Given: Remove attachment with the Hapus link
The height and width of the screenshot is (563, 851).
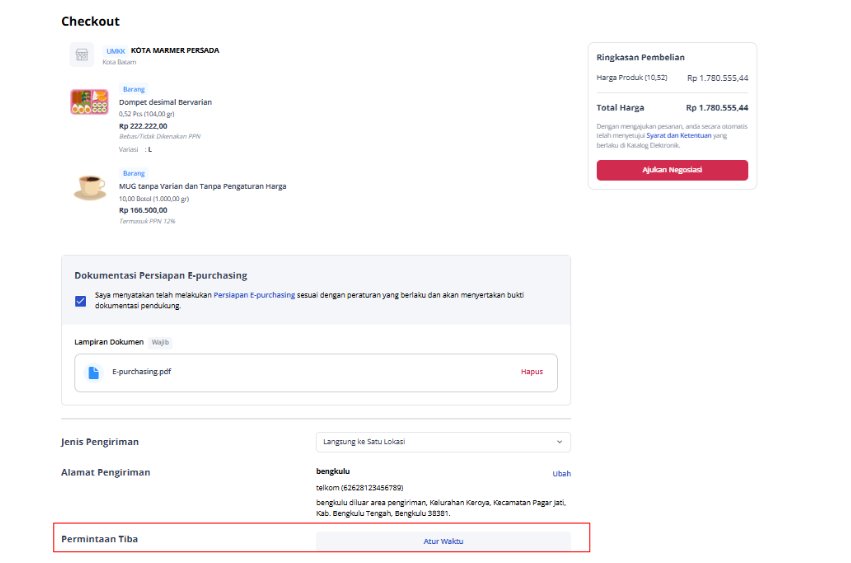Looking at the screenshot, I should [x=532, y=371].
